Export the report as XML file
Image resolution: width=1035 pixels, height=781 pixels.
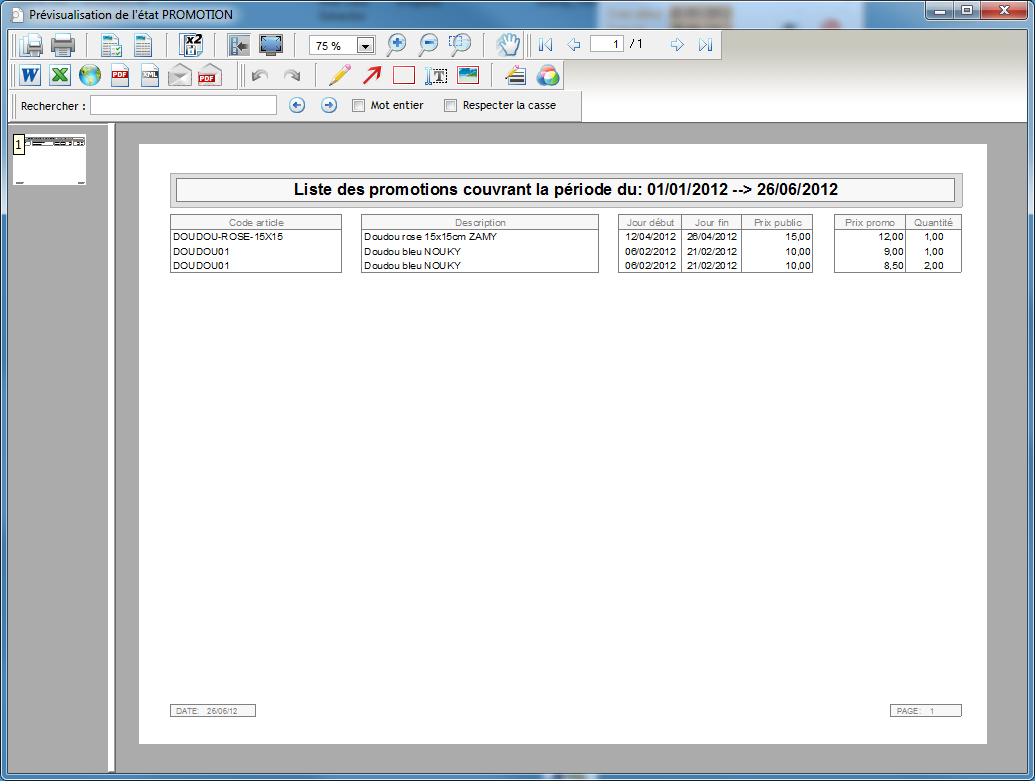[150, 76]
